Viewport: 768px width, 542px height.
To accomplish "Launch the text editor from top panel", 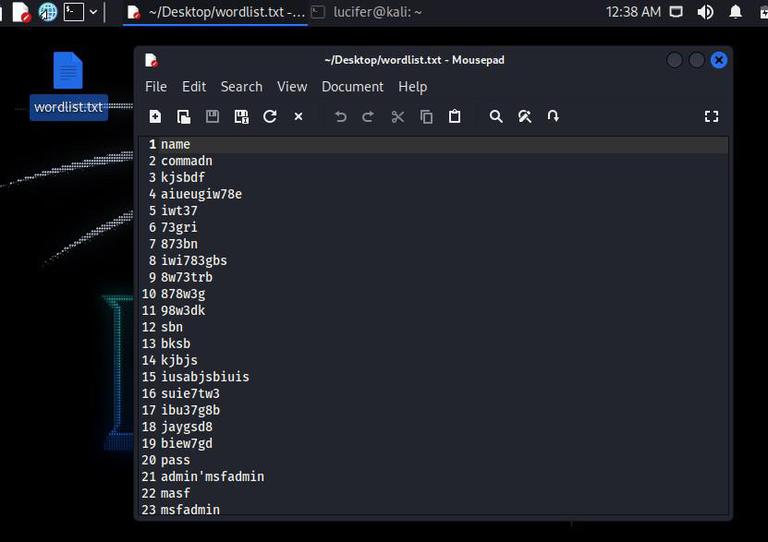I will coord(21,12).
